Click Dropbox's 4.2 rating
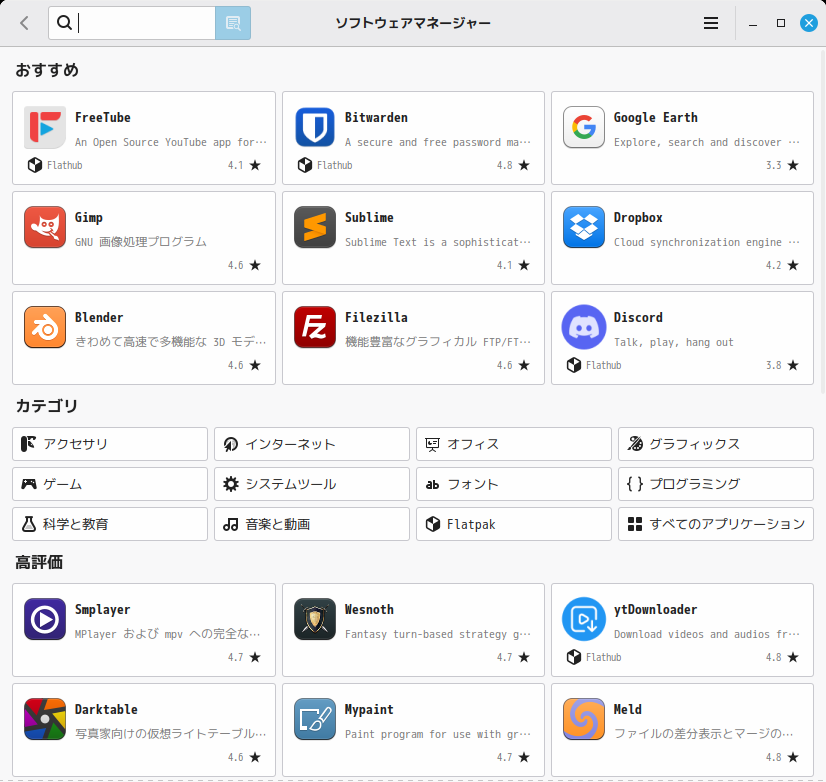The width and height of the screenshot is (826, 782). (782, 265)
